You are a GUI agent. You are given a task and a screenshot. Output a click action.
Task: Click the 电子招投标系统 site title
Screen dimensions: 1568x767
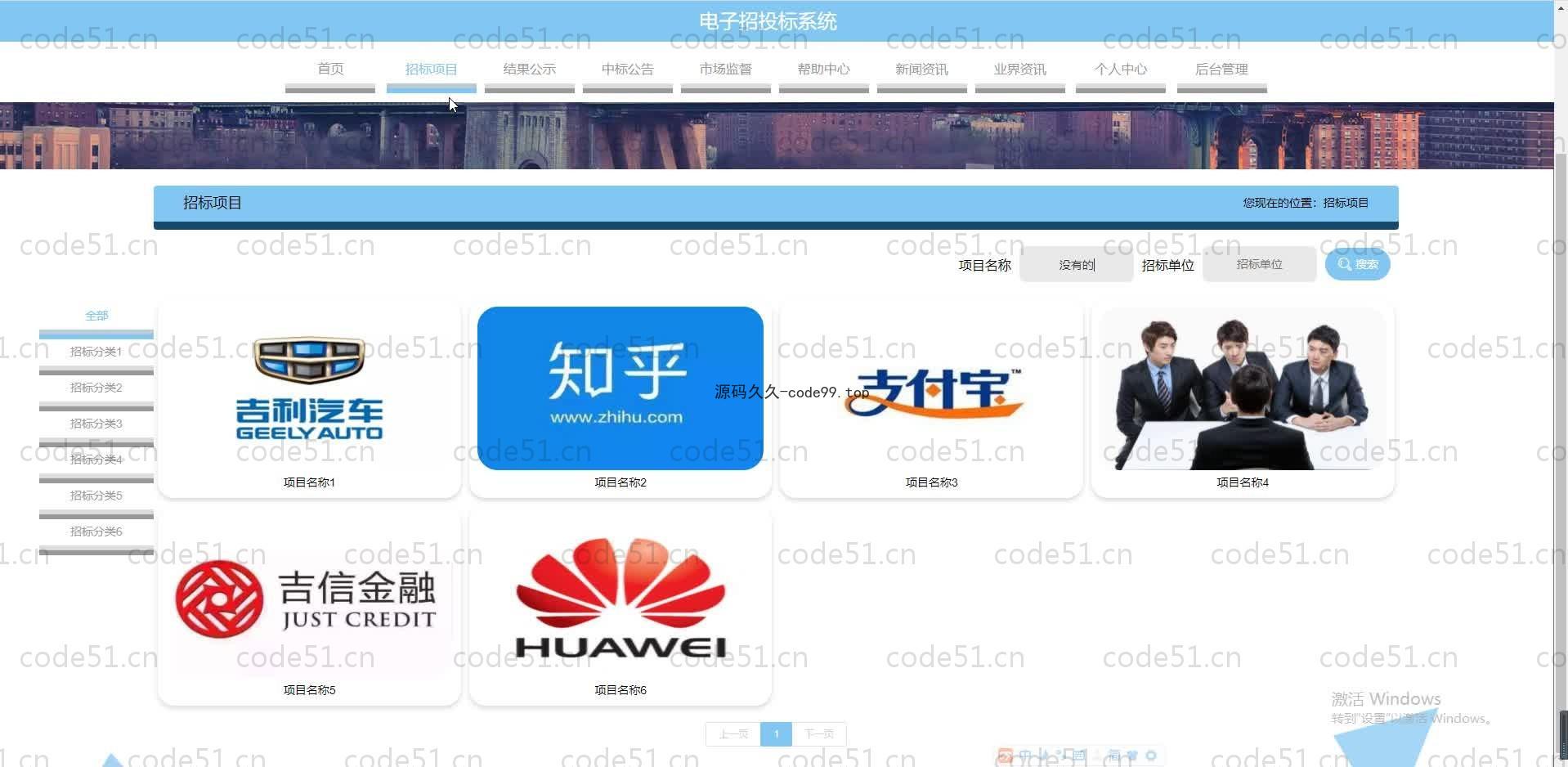tap(768, 21)
